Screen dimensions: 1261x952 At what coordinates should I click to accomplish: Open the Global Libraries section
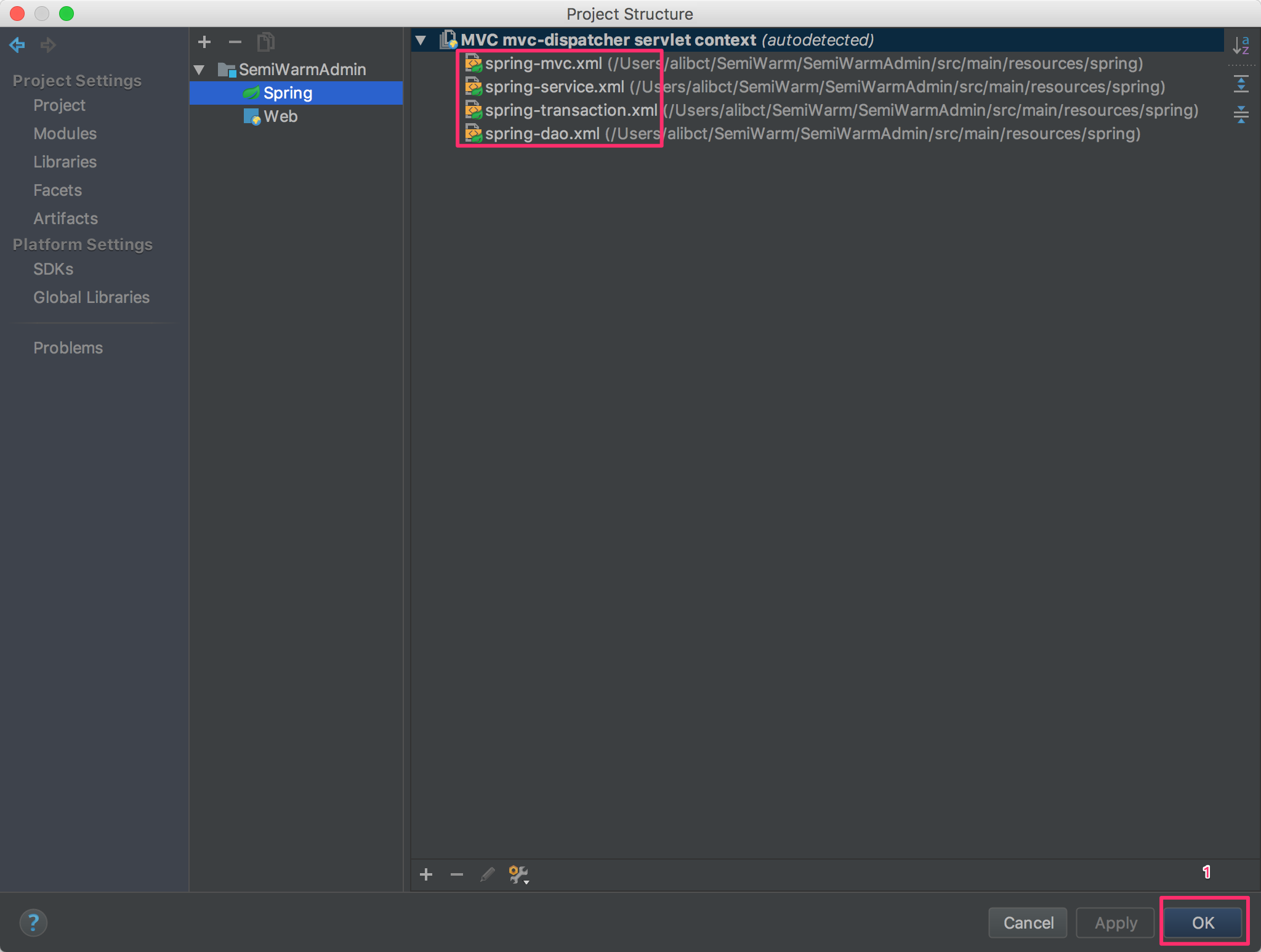coord(92,297)
